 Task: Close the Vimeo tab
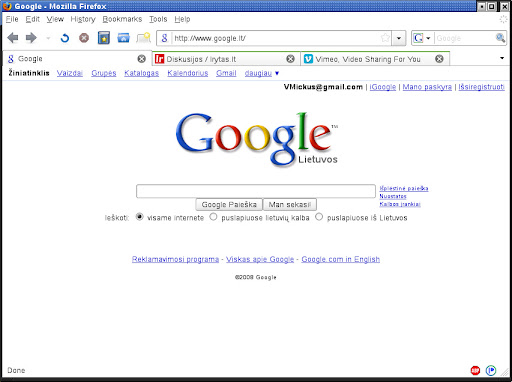click(440, 59)
